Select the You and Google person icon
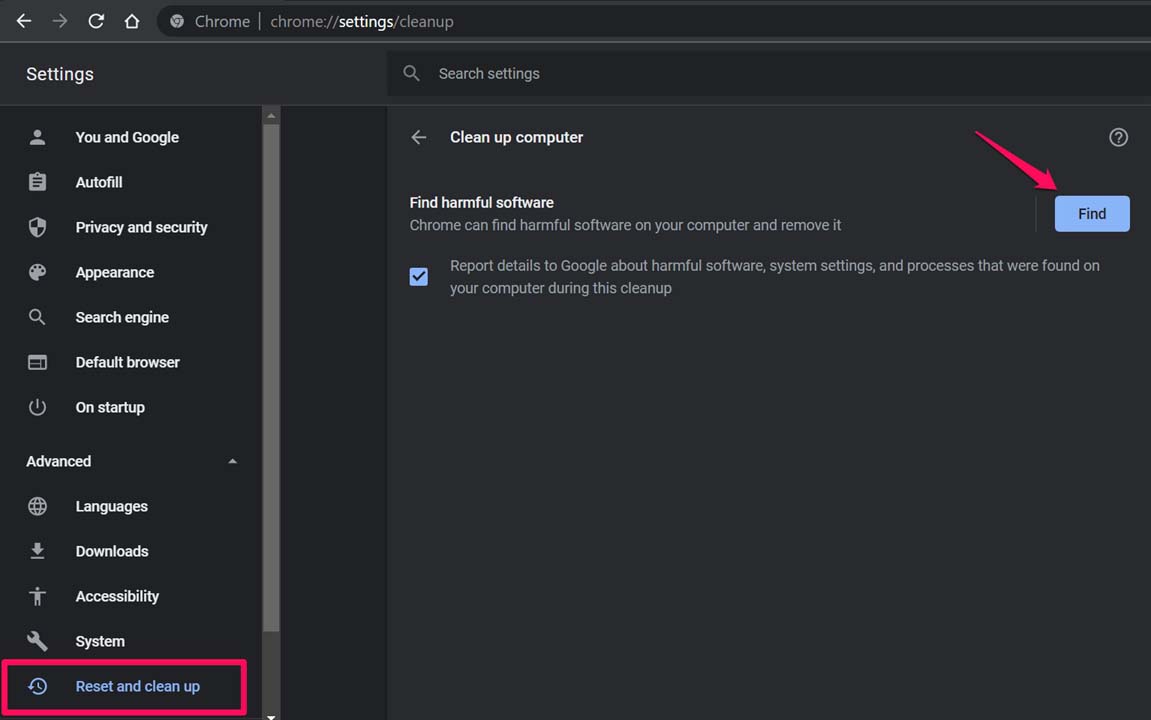This screenshot has height=720, width=1151. [37, 137]
